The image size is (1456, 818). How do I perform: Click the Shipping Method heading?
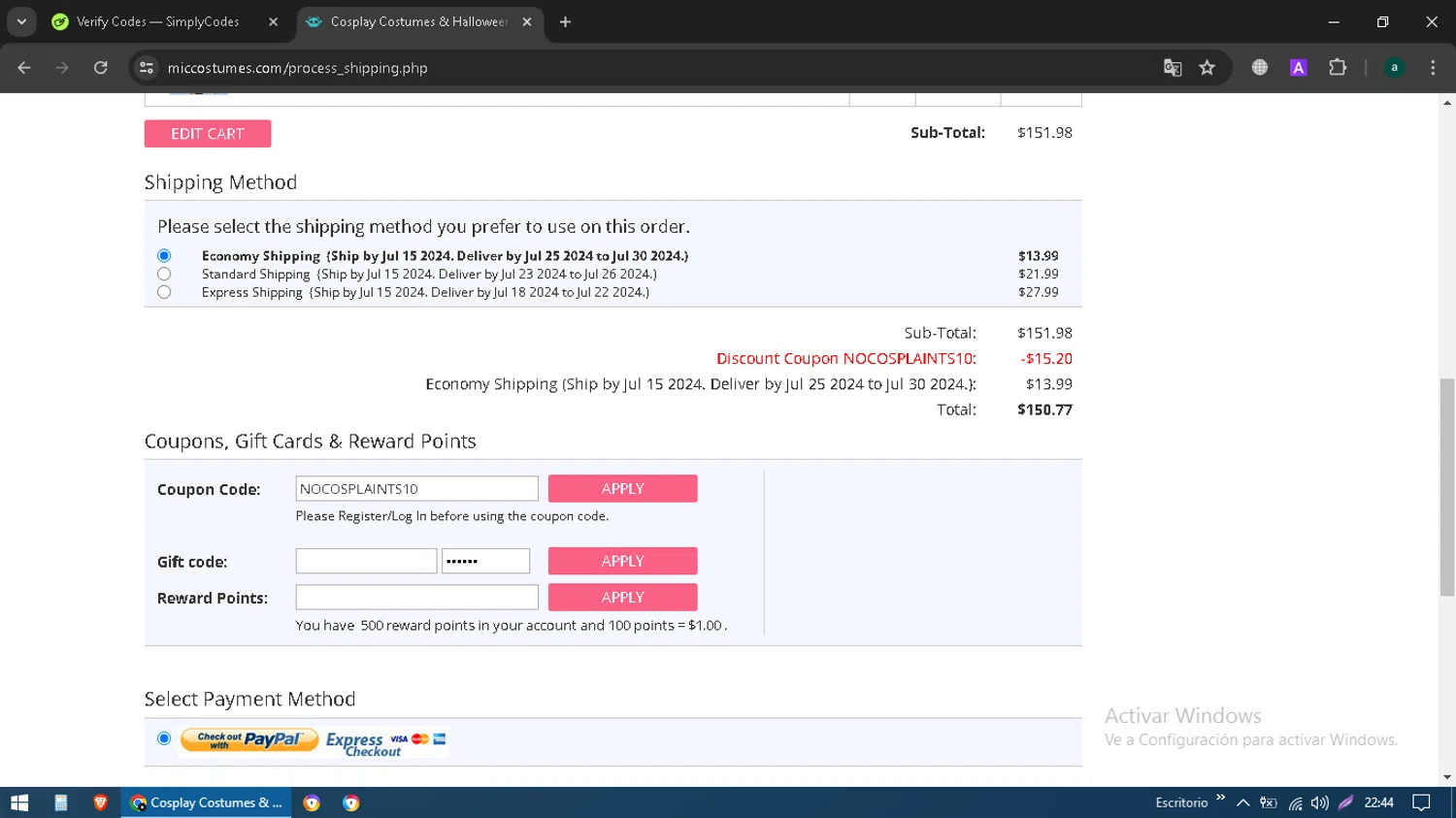click(x=220, y=182)
